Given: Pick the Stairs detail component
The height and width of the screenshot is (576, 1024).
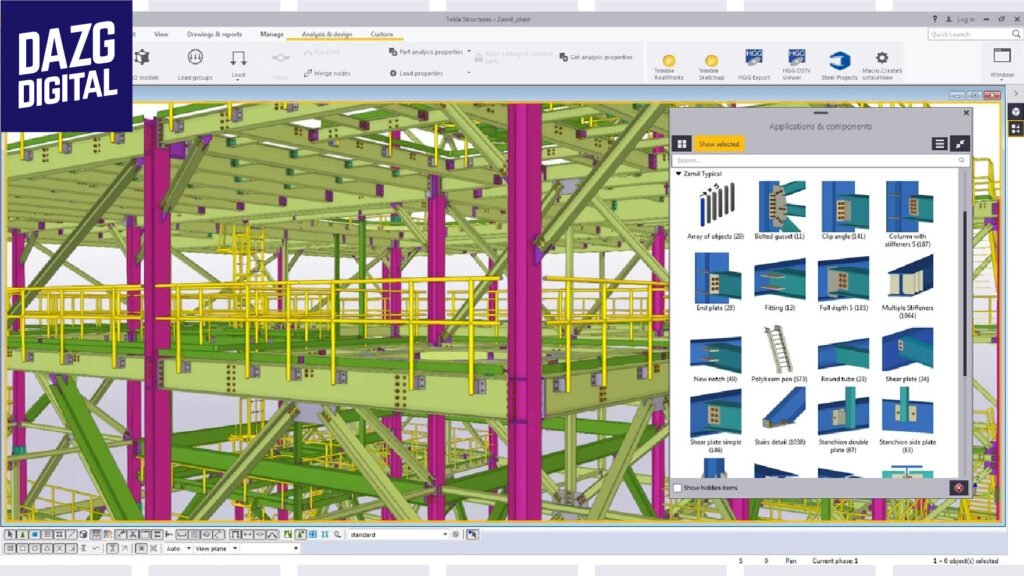Looking at the screenshot, I should pyautogui.click(x=780, y=412).
